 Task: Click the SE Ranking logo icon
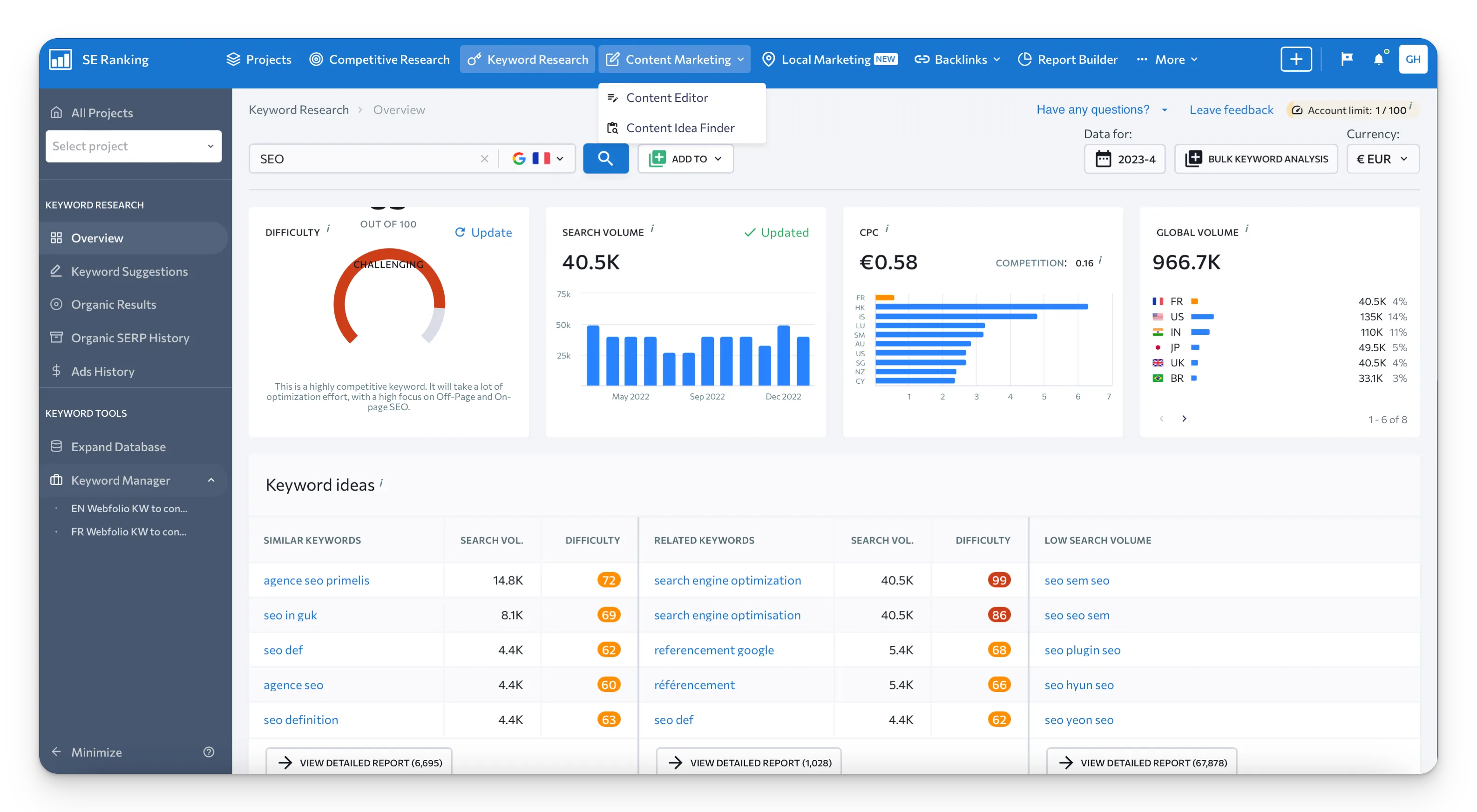tap(60, 59)
